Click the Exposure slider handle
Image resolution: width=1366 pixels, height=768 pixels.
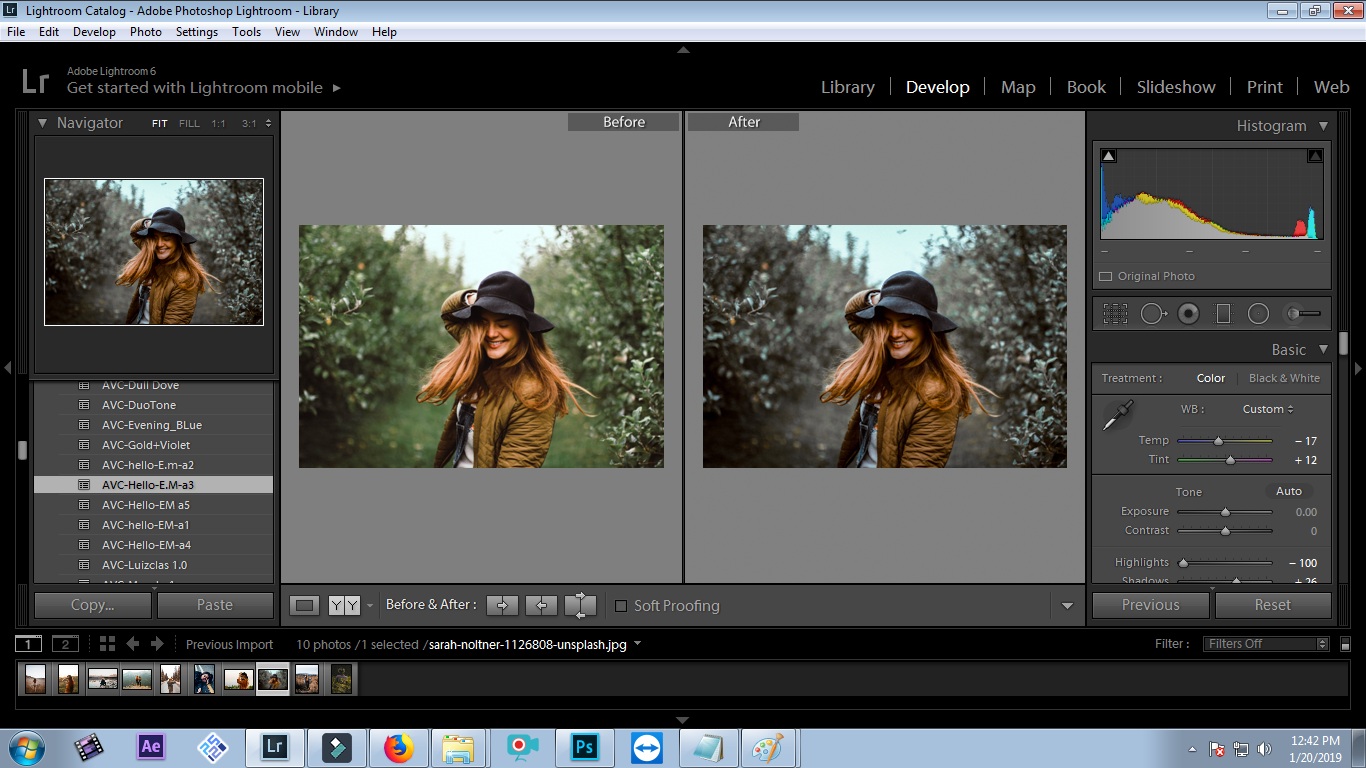click(1225, 512)
